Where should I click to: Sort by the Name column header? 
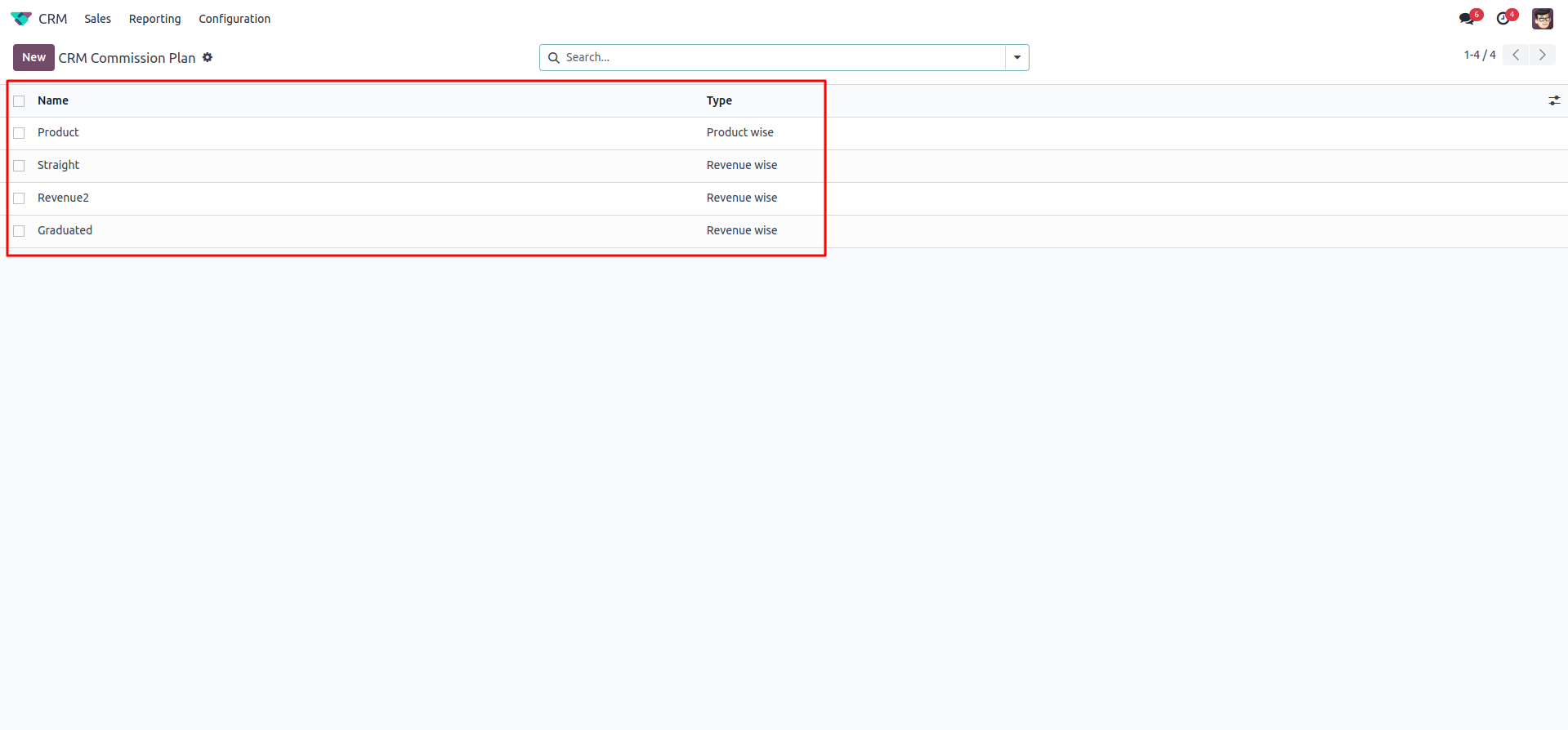click(53, 100)
